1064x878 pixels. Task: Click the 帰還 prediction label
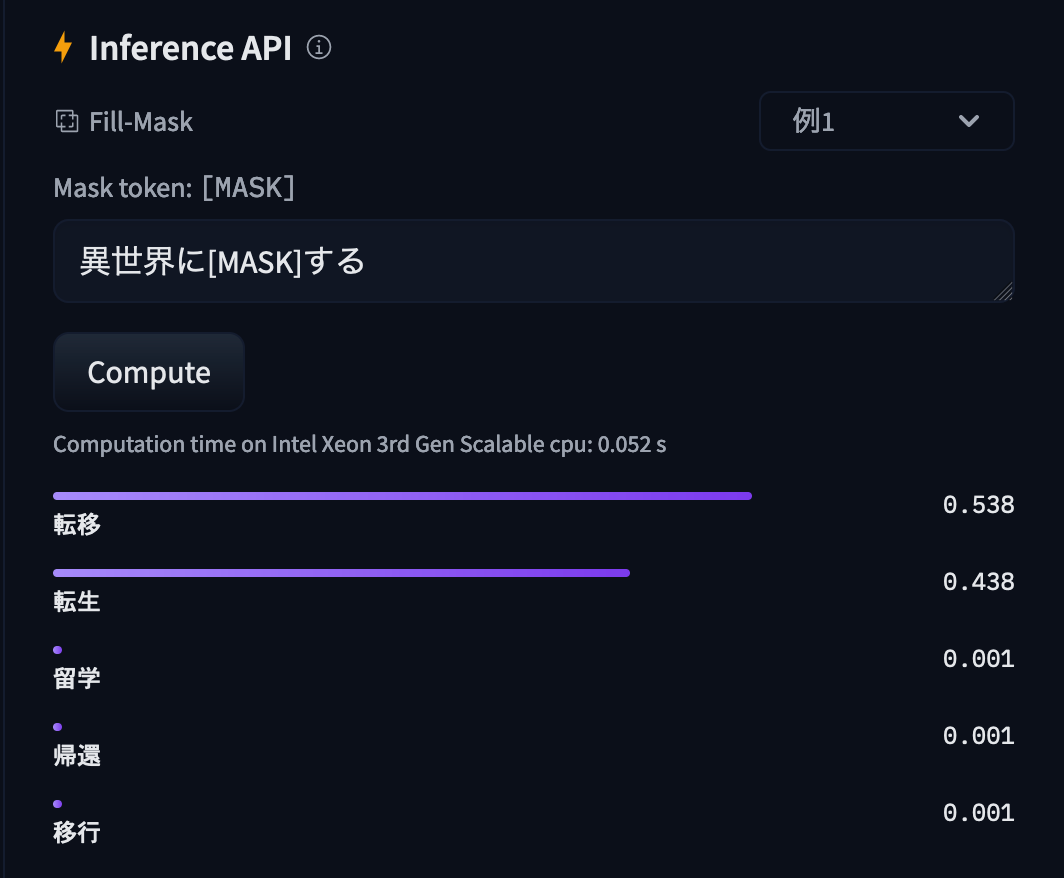click(77, 756)
